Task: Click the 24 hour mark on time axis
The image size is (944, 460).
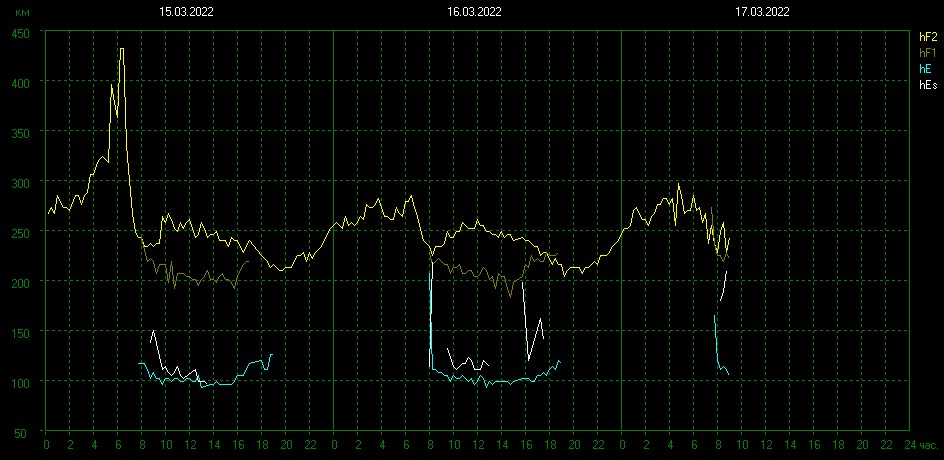Action: (909, 444)
